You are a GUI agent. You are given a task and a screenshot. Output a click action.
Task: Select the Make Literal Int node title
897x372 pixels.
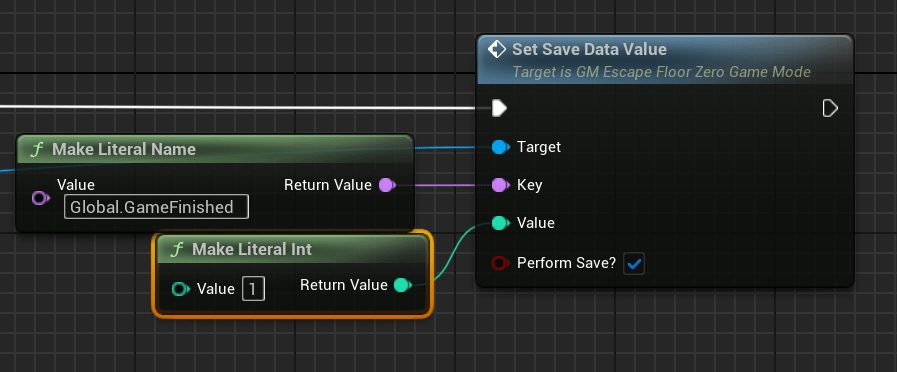point(252,249)
